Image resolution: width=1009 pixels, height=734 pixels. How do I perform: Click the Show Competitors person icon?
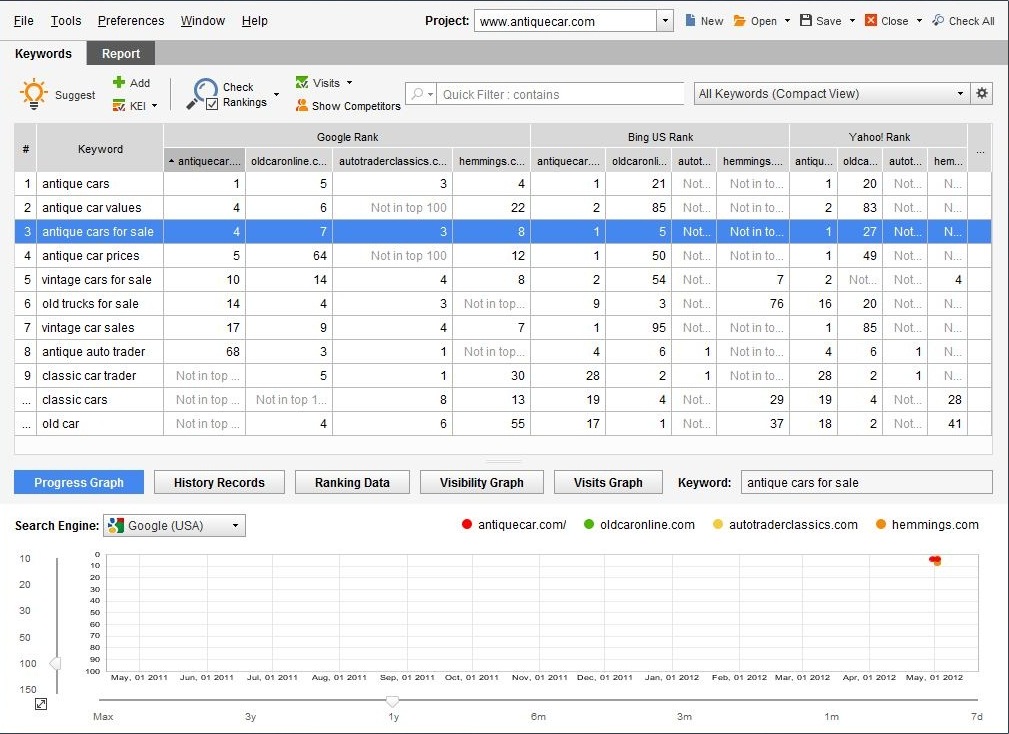[x=301, y=106]
